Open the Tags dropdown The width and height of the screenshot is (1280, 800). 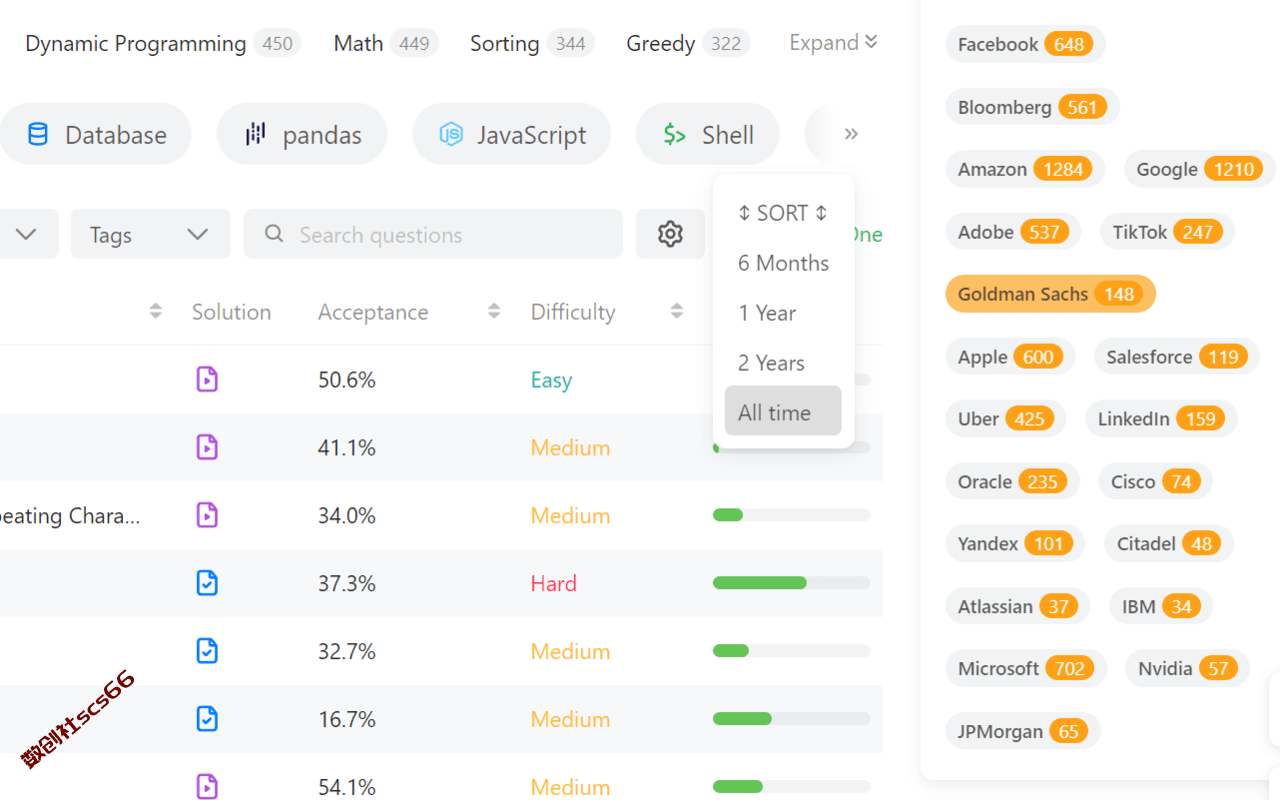point(150,234)
